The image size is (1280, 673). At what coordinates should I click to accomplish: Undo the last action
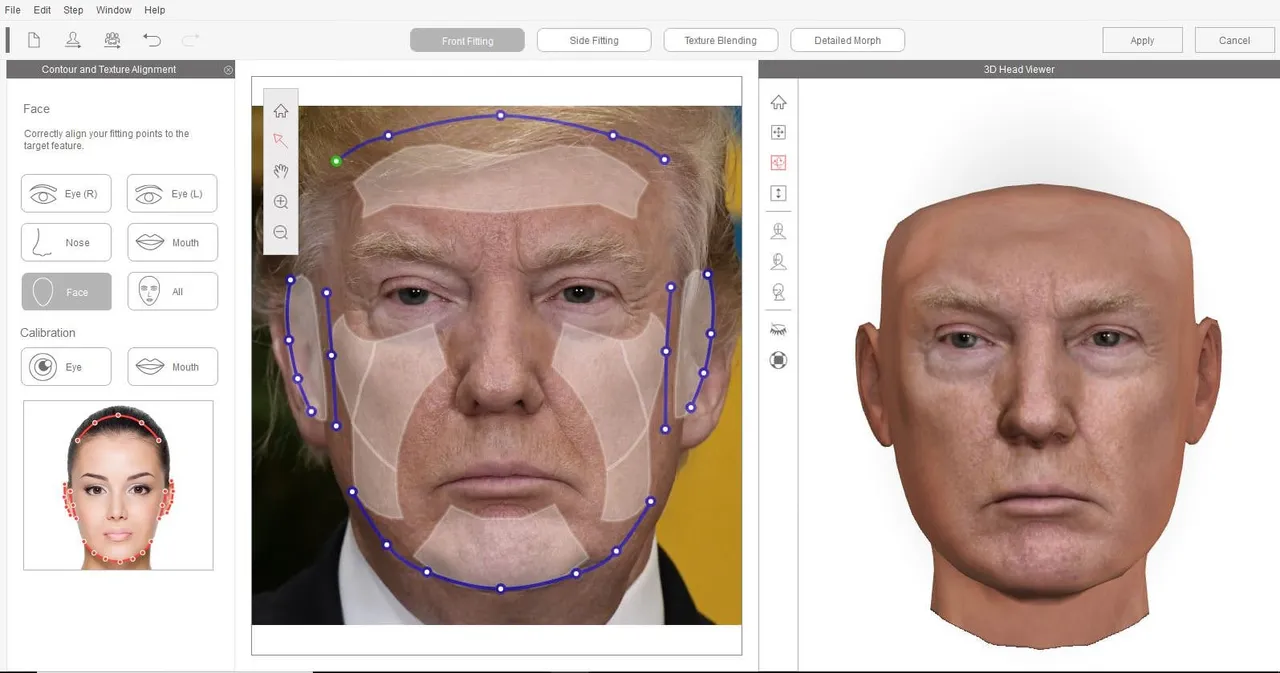tap(151, 40)
